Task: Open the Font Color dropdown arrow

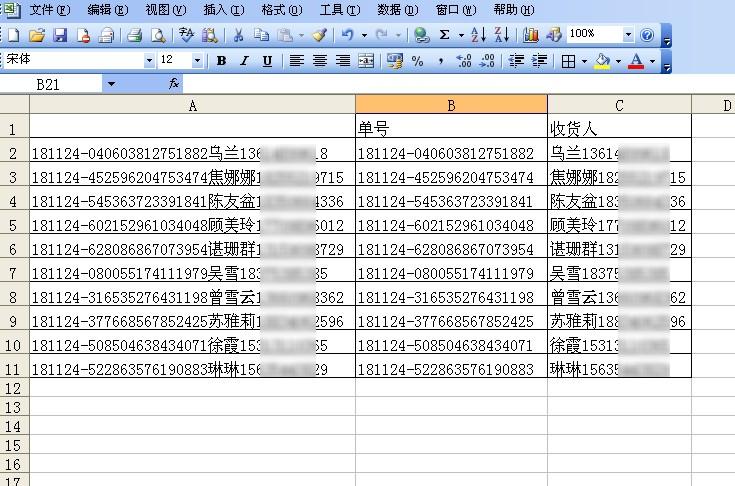Action: [x=652, y=60]
